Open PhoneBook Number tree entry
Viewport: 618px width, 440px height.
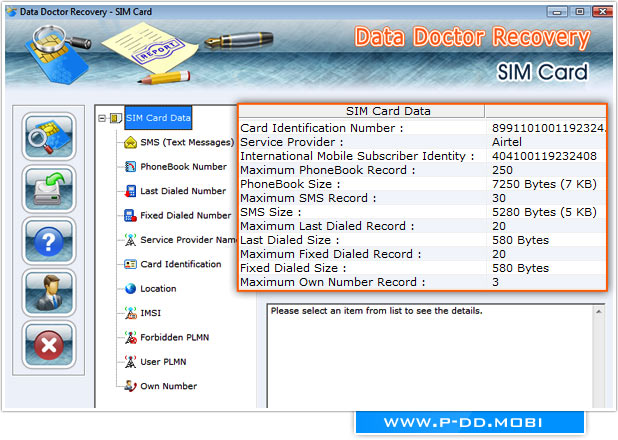click(x=183, y=166)
